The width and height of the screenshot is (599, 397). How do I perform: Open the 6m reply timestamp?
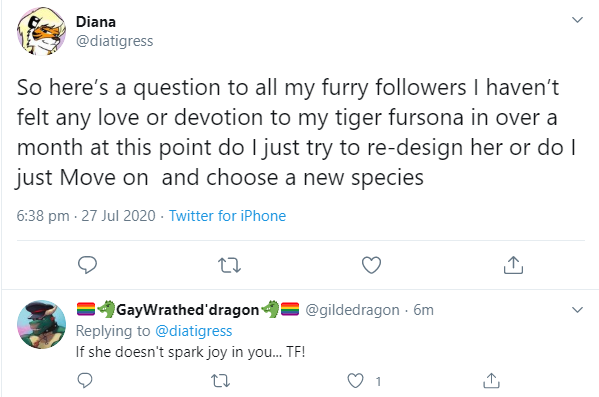423,310
